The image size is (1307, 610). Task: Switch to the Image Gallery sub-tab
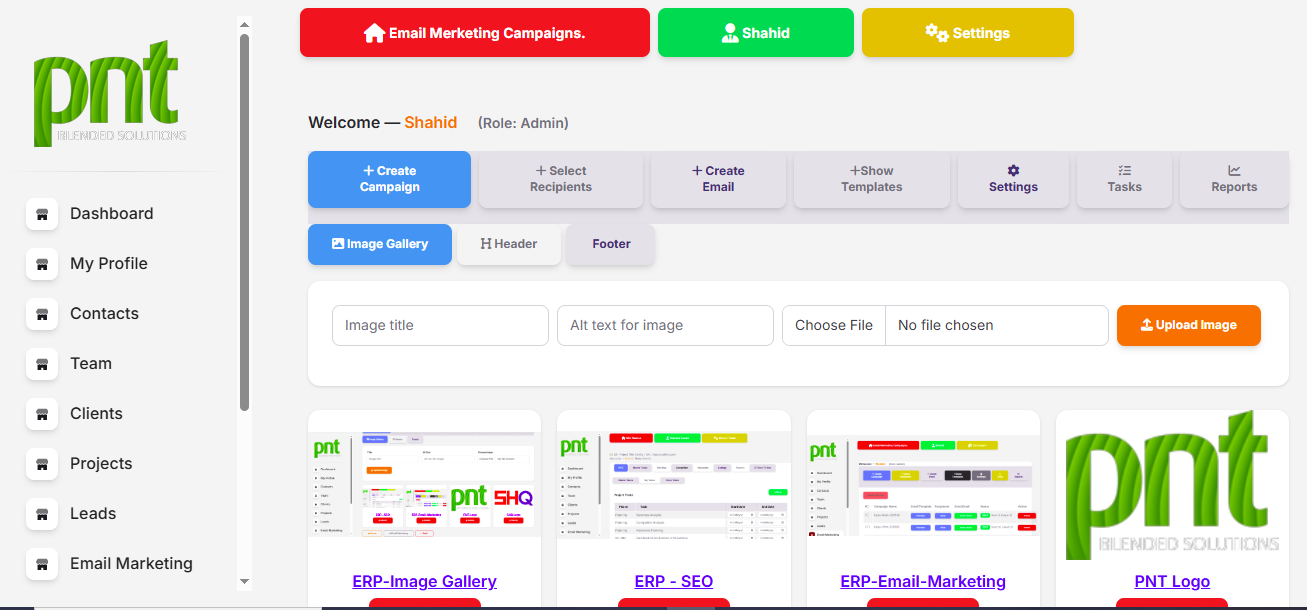(x=380, y=244)
